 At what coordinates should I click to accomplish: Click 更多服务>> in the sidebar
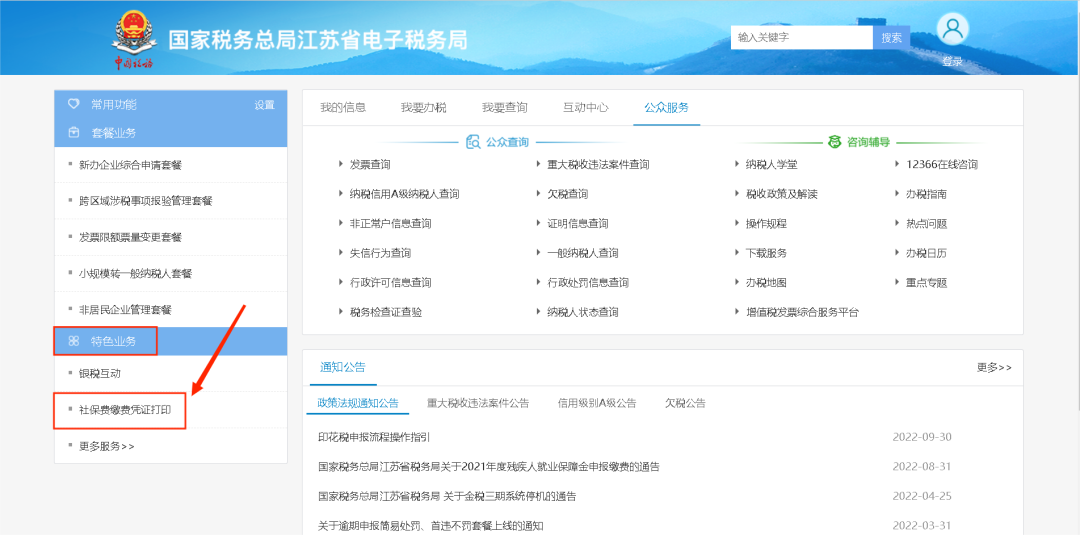107,446
